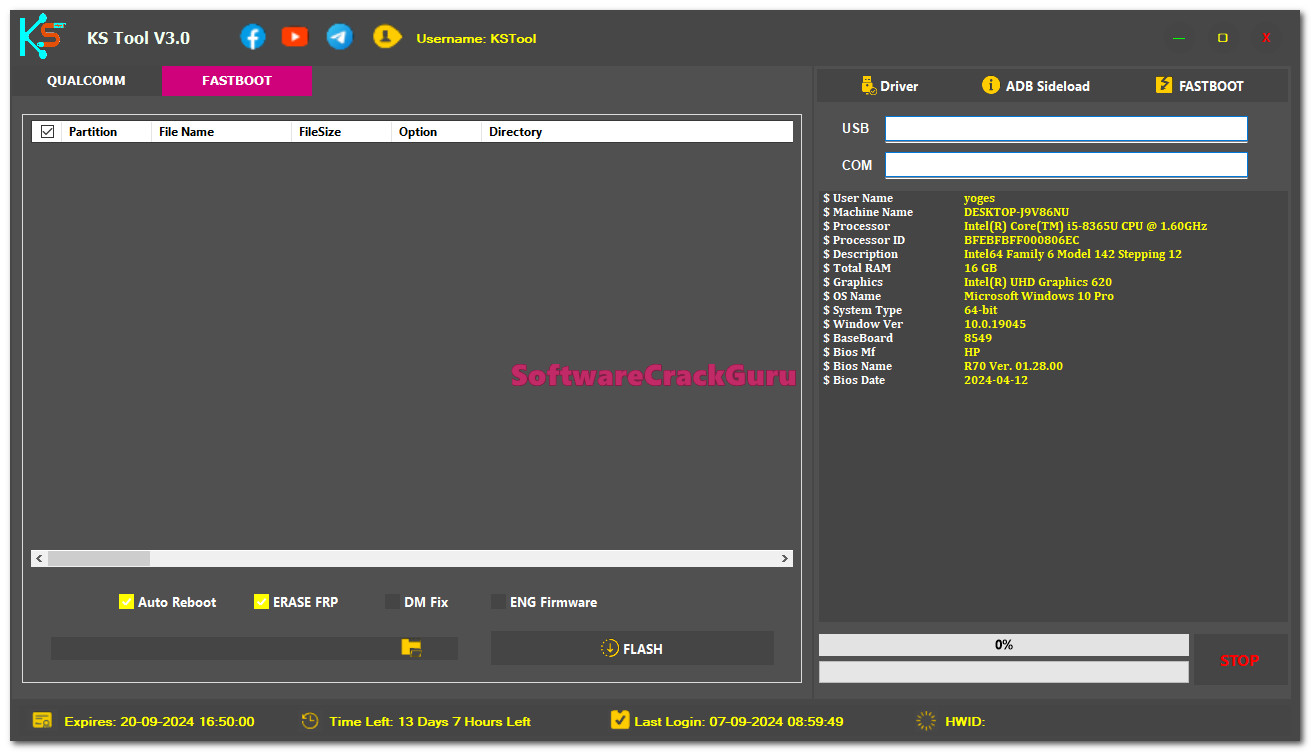Screen dimensions: 1311x752
Task: Enable the ENG Firmware checkbox
Action: pyautogui.click(x=498, y=602)
